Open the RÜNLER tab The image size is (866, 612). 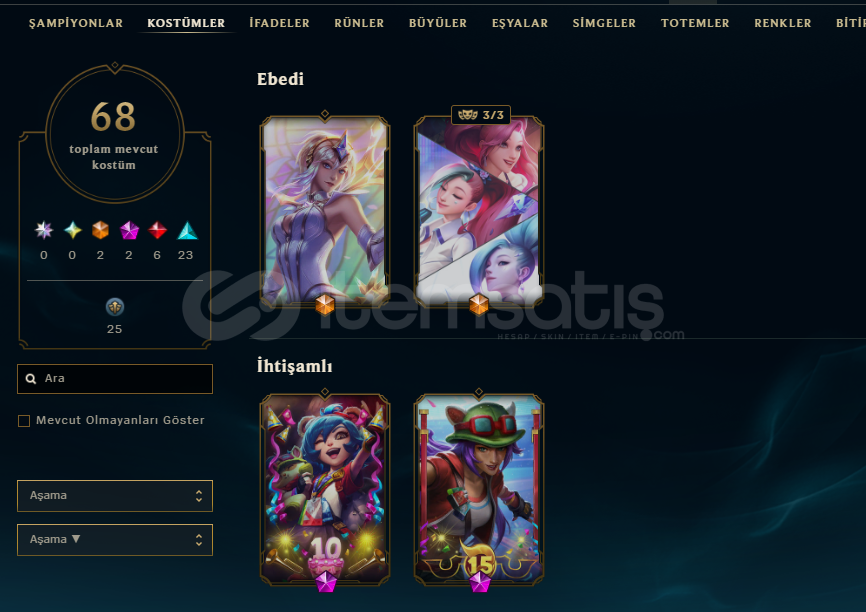[x=359, y=23]
